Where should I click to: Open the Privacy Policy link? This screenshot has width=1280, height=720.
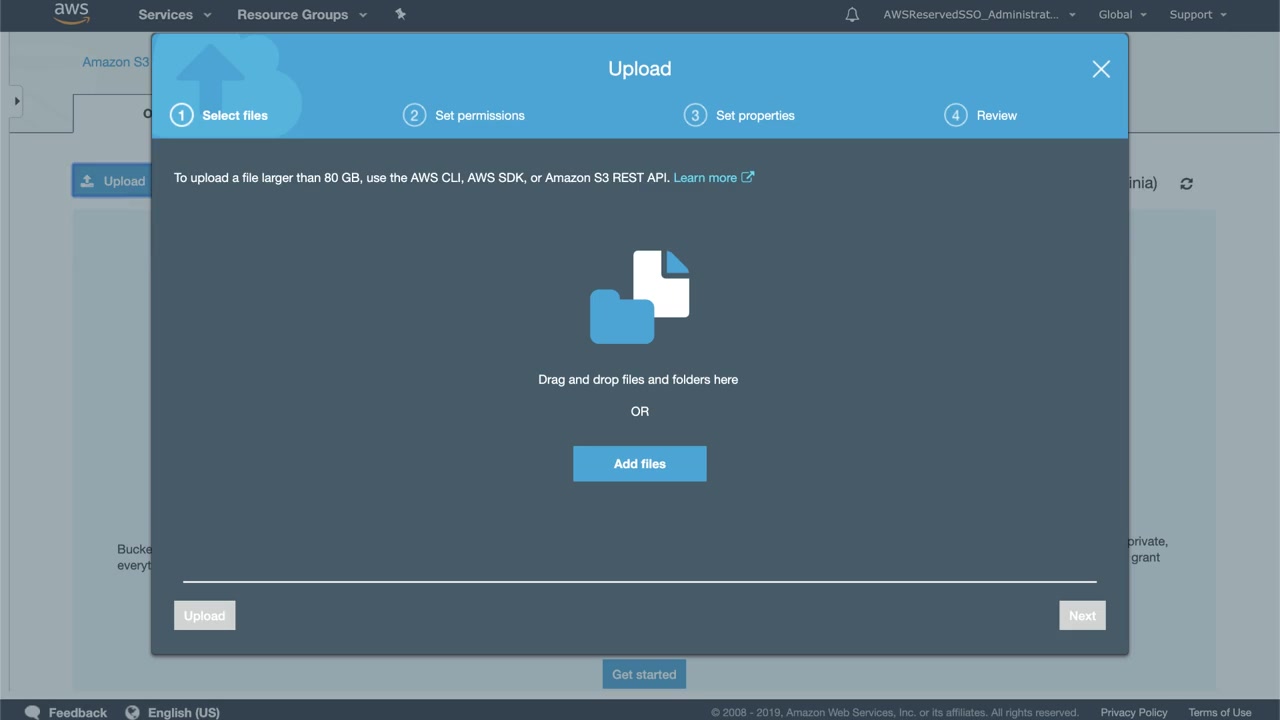tap(1134, 713)
